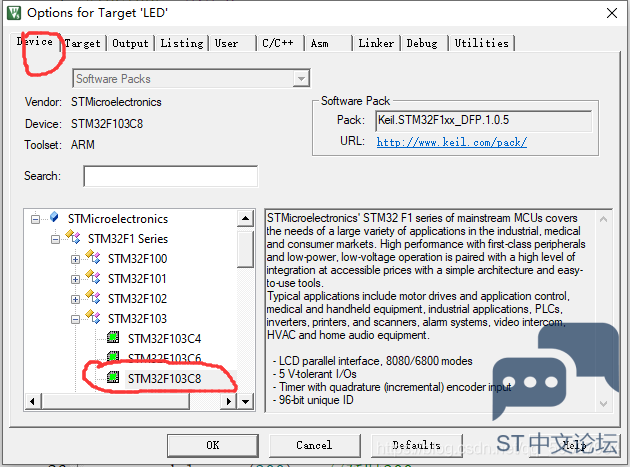Select the STM32F101 tree item text
The width and height of the screenshot is (630, 467).
pyautogui.click(x=137, y=279)
